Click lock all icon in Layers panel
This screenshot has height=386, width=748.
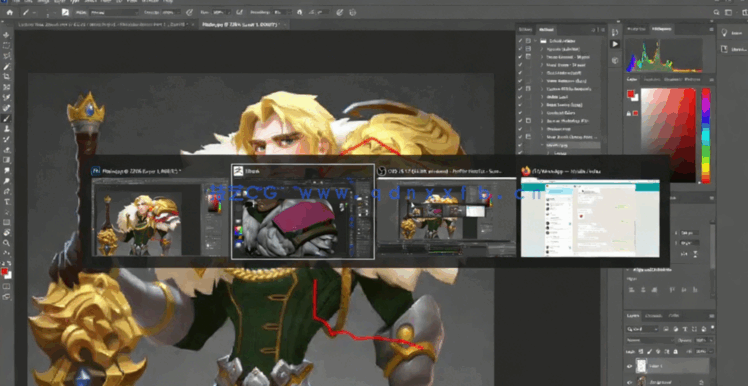675,351
